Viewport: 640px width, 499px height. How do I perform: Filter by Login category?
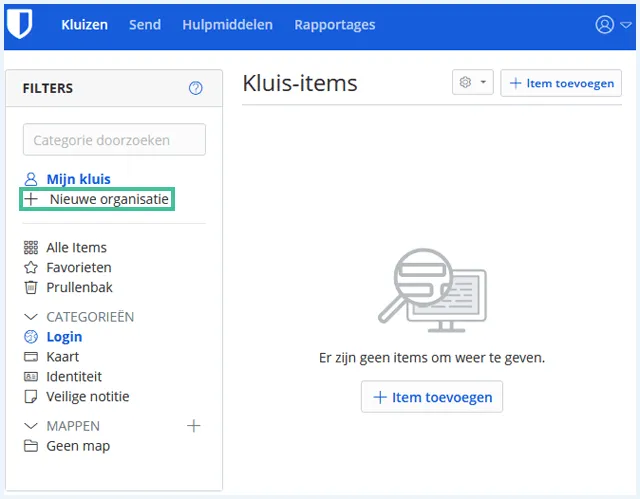[x=64, y=337]
